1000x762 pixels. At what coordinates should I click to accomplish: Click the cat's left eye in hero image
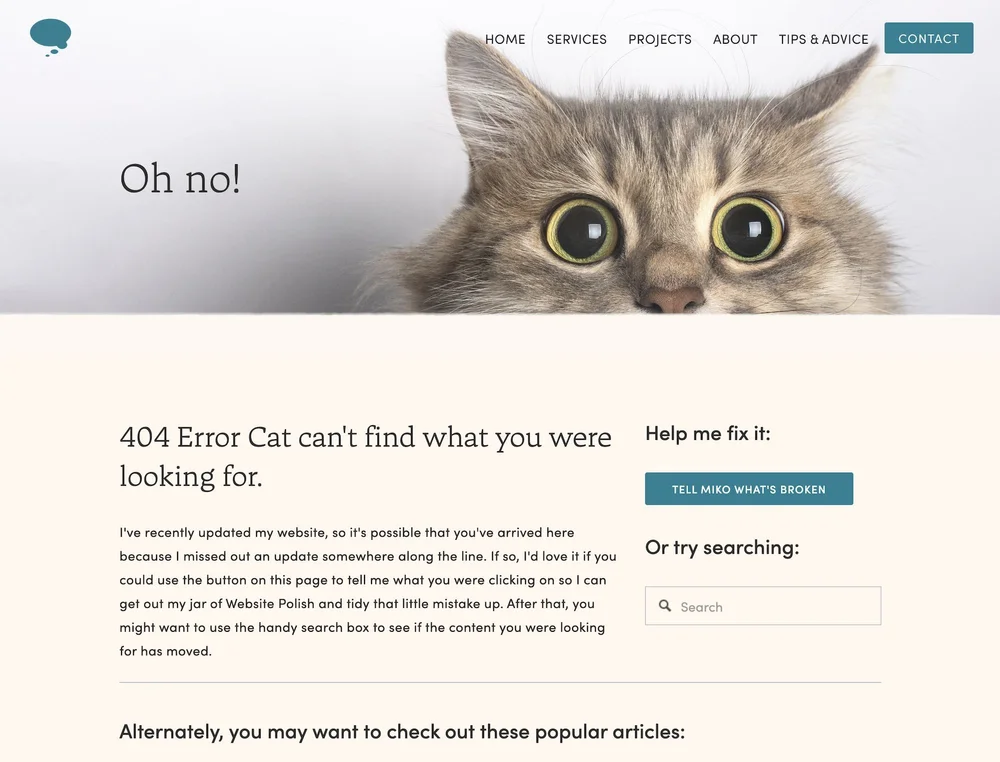(x=582, y=230)
